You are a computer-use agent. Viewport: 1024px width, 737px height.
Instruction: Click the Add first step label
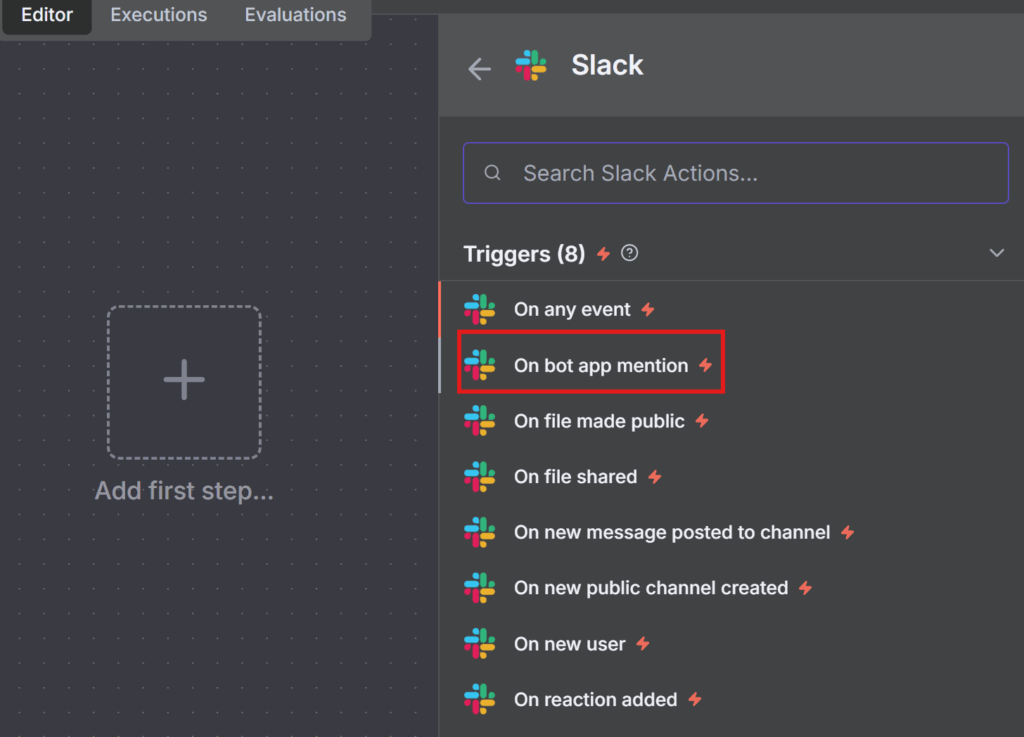(x=184, y=491)
